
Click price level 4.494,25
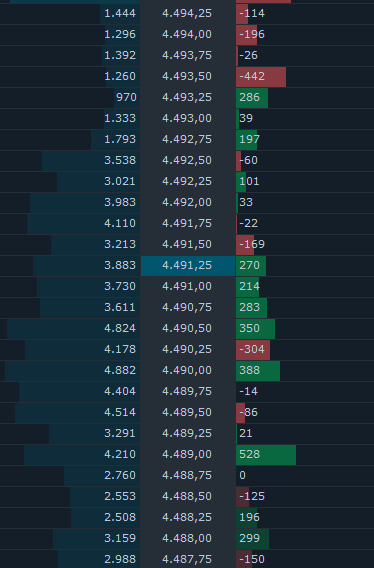[x=187, y=13]
